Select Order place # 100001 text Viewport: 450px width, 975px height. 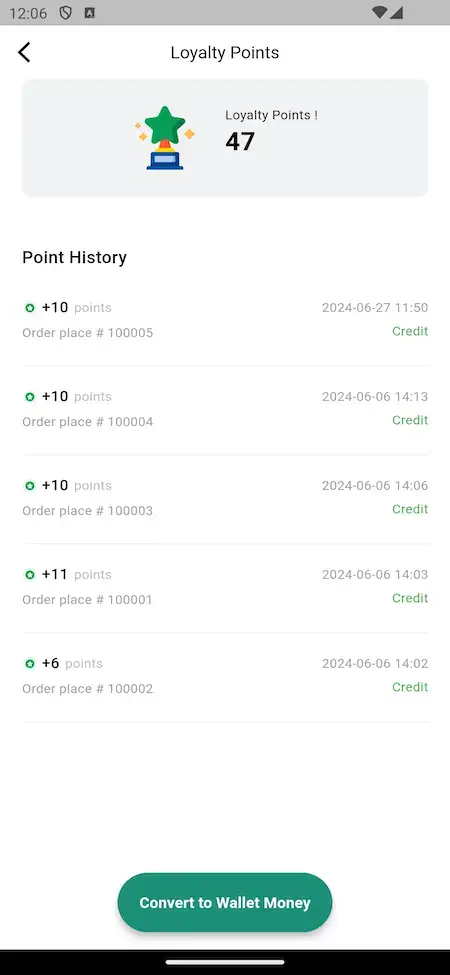[x=88, y=599]
